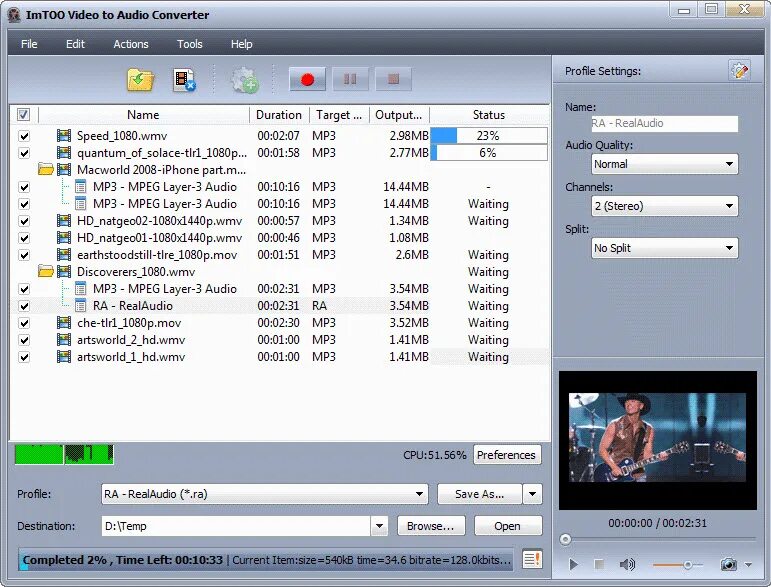Click the Add Profile gear icon
Screen dimensions: 771x587
point(244,80)
